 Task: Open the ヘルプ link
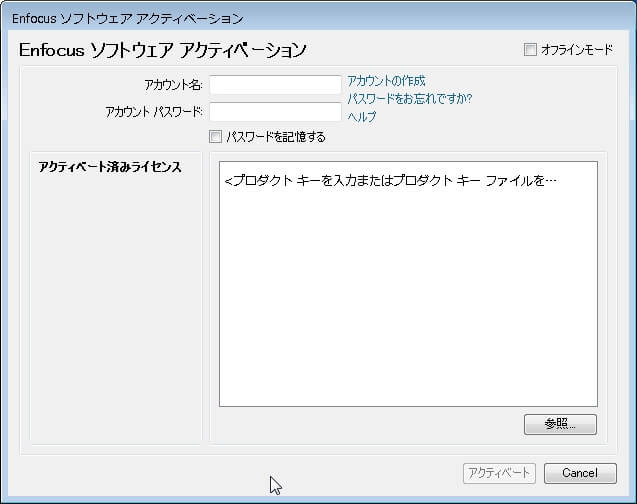[362, 117]
